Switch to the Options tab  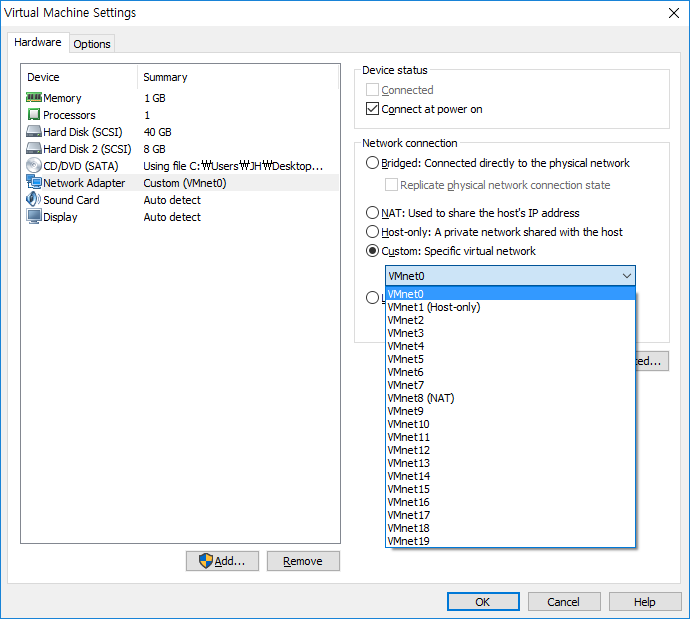pos(92,44)
